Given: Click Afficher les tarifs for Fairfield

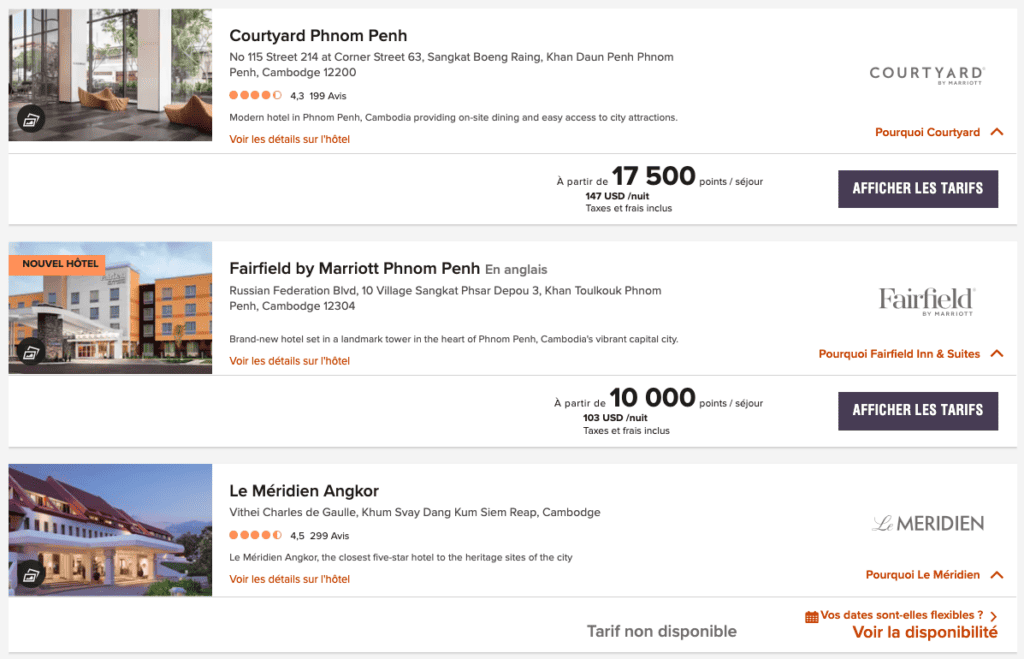Looking at the screenshot, I should coord(917,410).
